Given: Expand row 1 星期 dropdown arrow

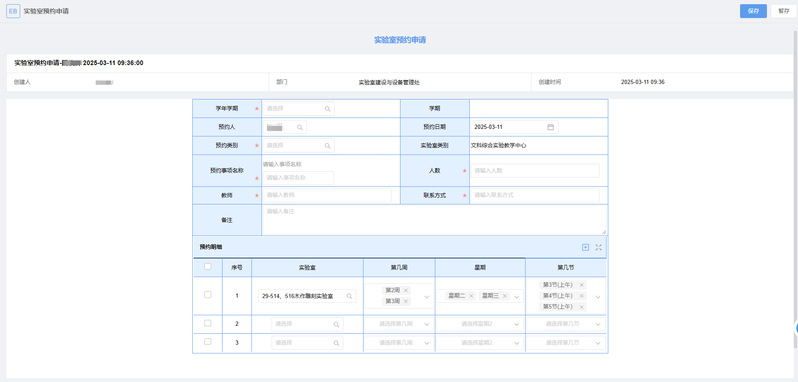Looking at the screenshot, I should 517,297.
